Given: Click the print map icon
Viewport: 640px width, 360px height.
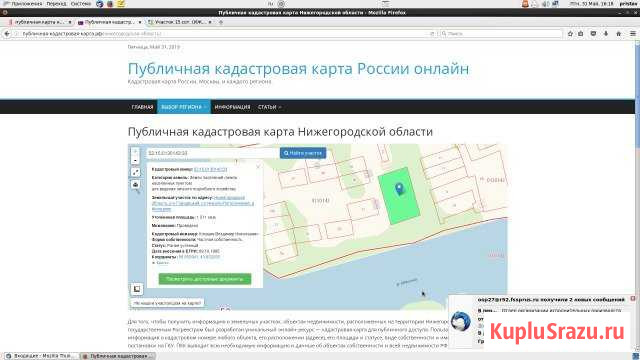Looking at the screenshot, I should coord(136,184).
